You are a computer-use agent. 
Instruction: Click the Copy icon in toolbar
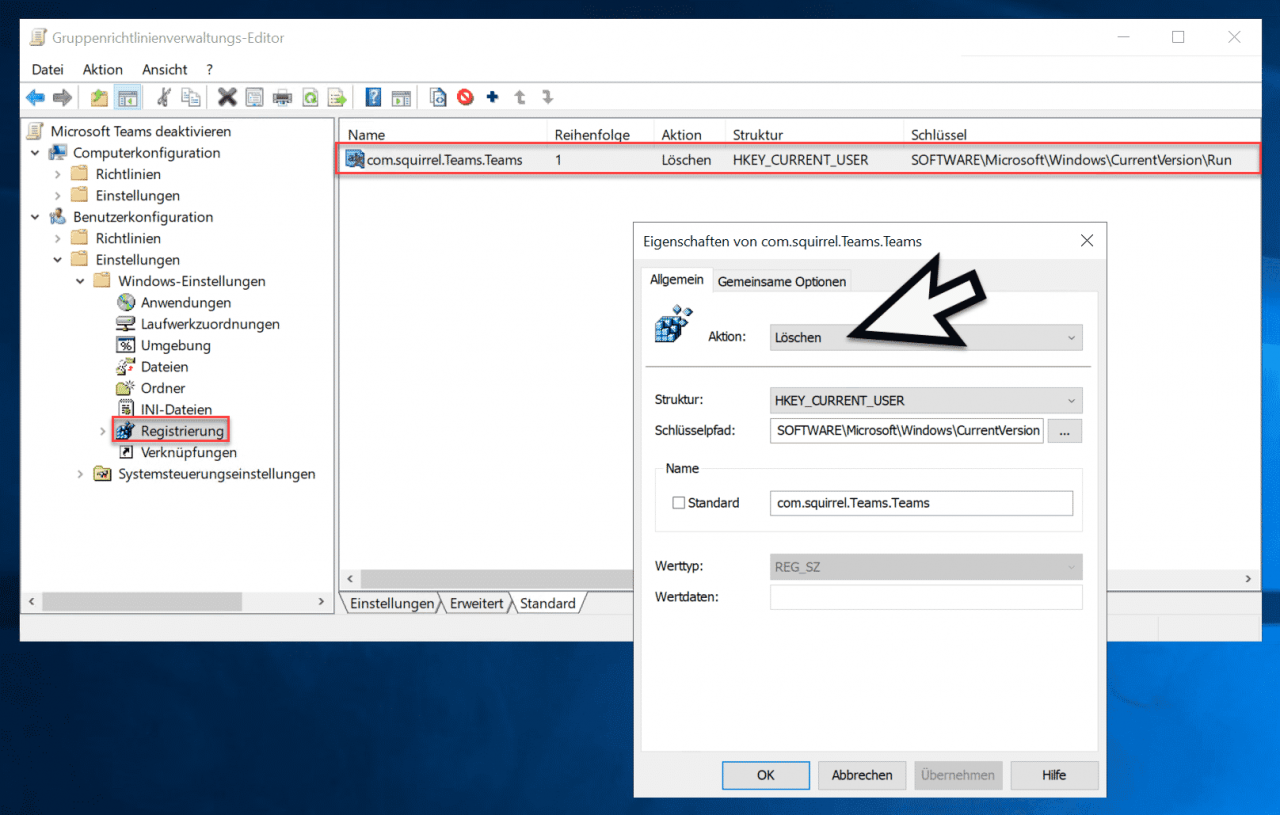point(190,97)
